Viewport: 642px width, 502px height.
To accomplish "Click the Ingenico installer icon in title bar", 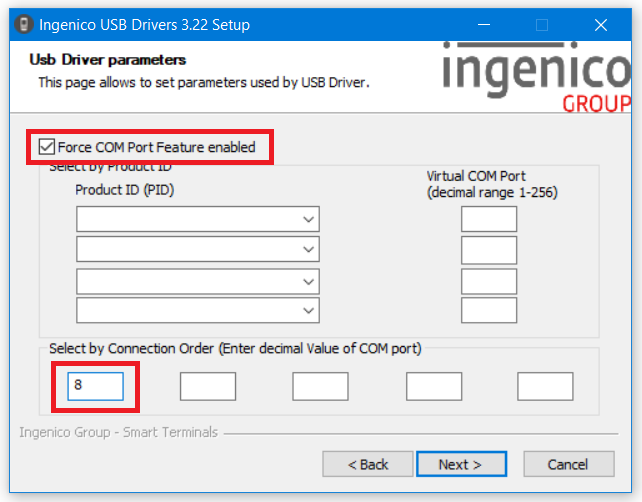I will 24,25.
